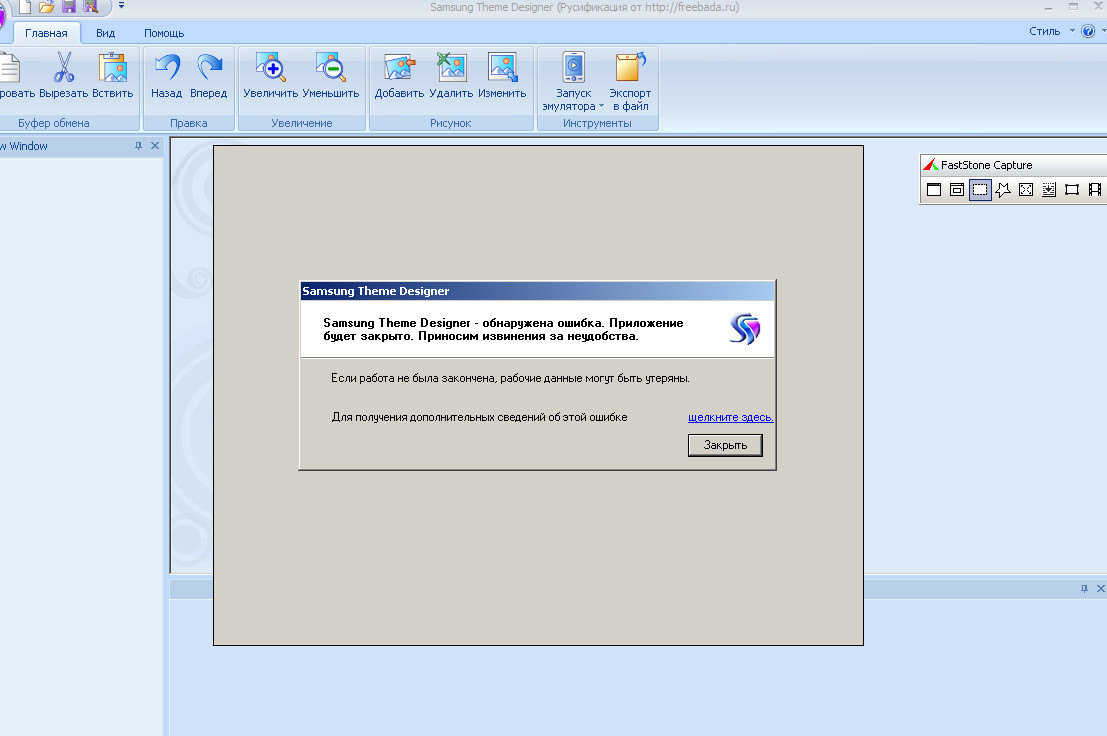Viewport: 1107px width, 736px height.
Task: Click Экспорт в файл icon
Action: (630, 68)
